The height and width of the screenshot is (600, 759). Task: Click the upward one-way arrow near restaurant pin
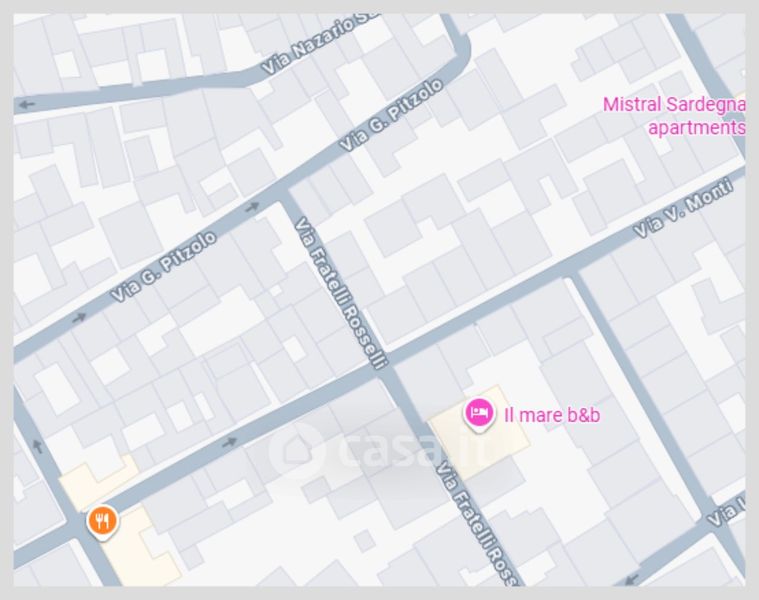coord(38,446)
